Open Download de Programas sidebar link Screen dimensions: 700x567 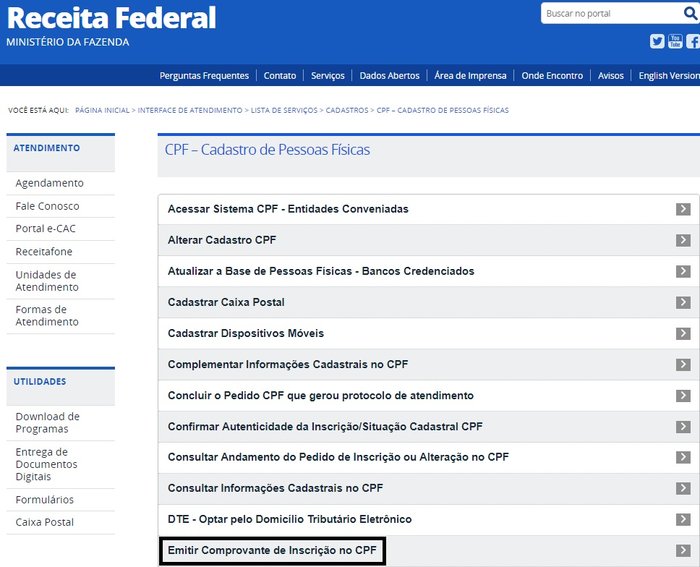tap(47, 422)
